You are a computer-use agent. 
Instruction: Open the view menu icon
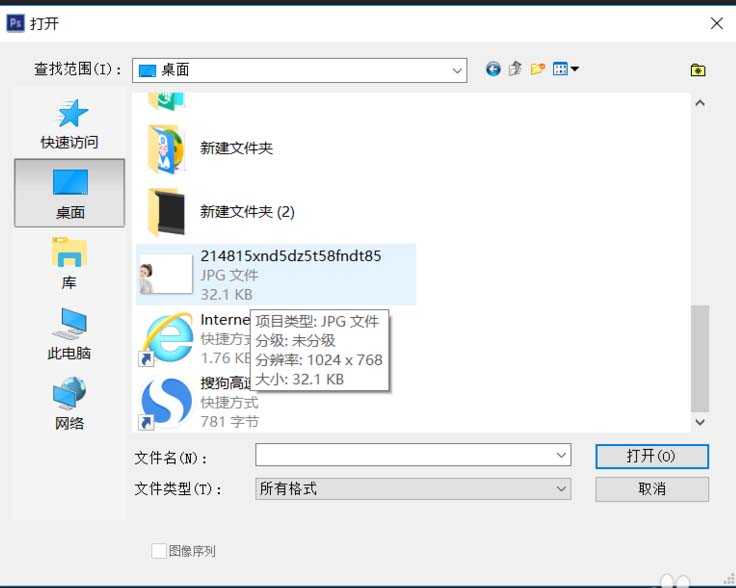(x=565, y=69)
